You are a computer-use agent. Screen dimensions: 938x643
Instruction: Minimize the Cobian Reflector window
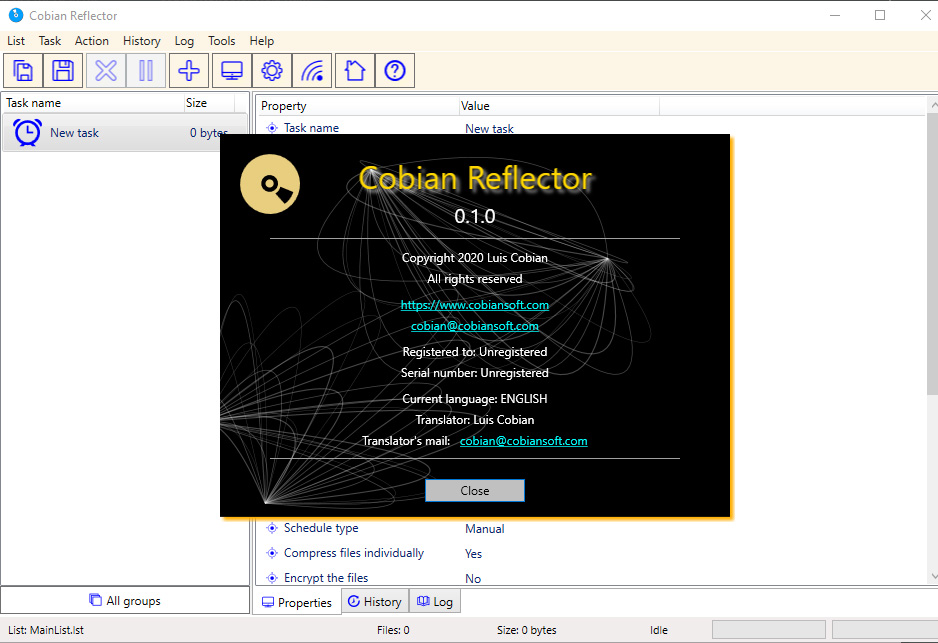[x=835, y=15]
